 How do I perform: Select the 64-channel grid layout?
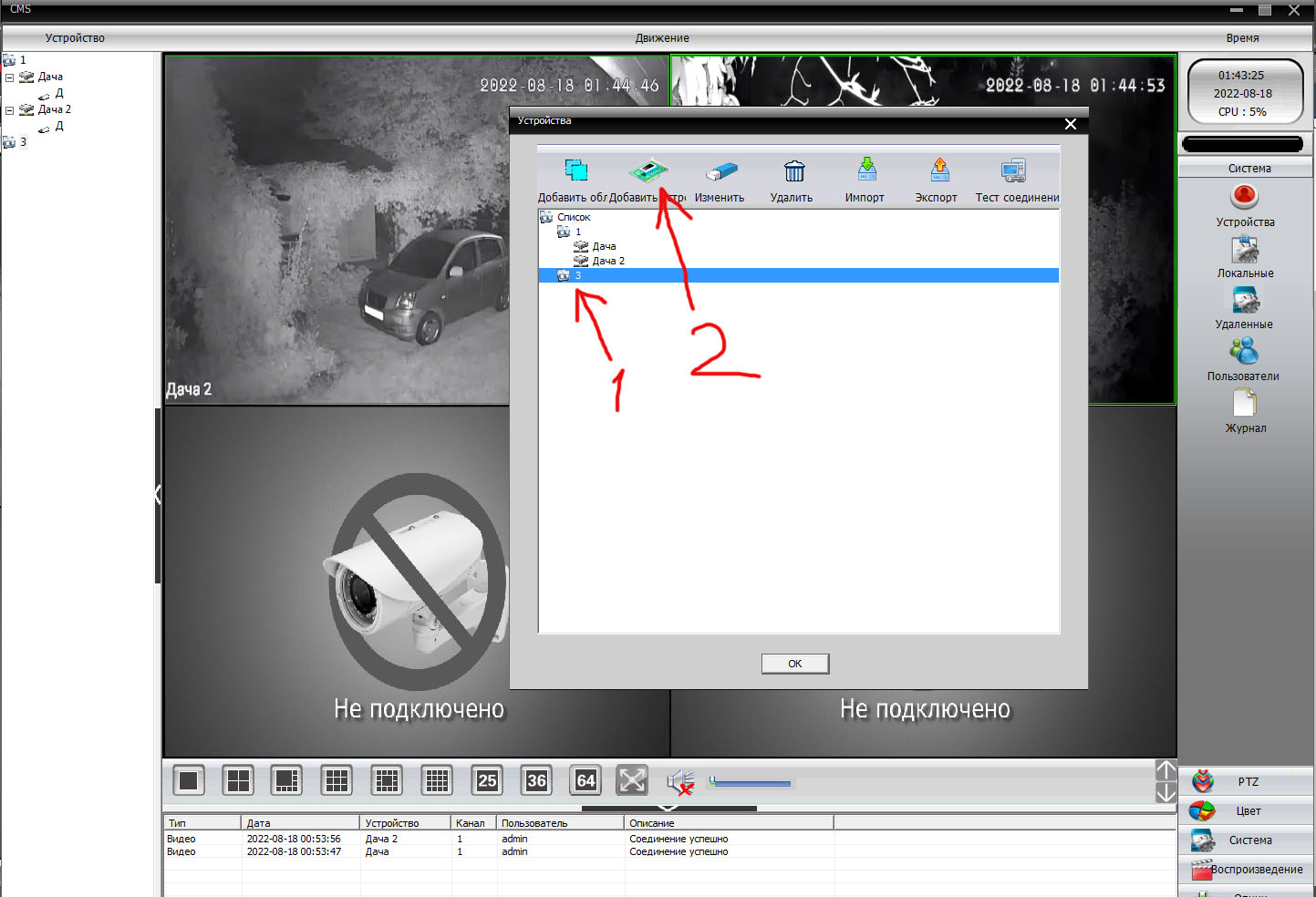pos(585,780)
